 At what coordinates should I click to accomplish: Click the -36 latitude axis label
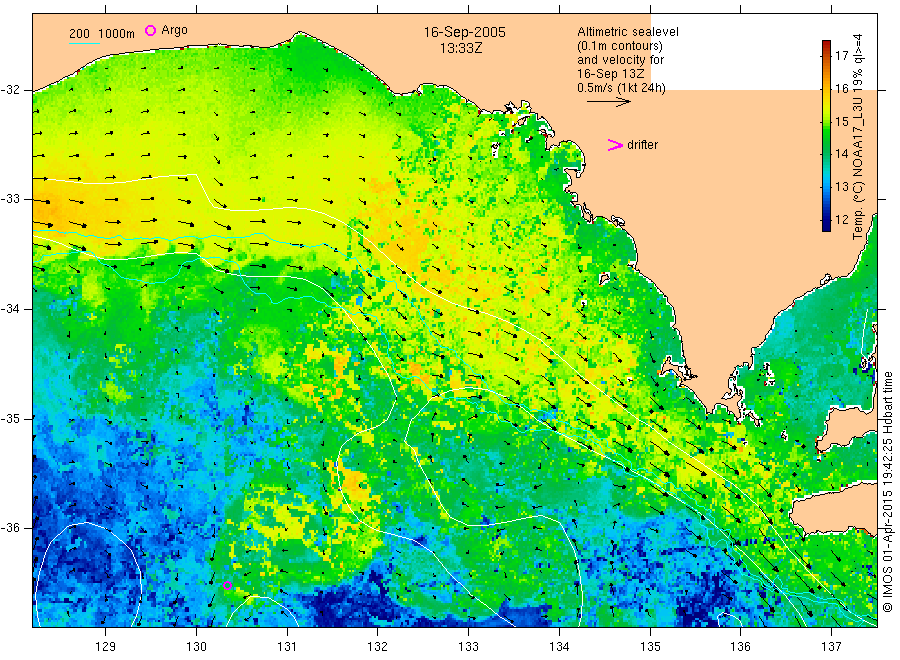tap(11, 527)
